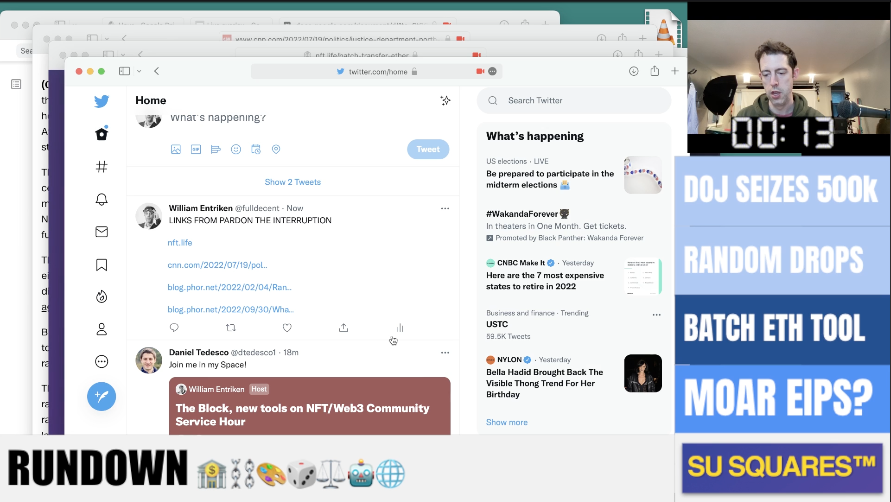This screenshot has height=502, width=891.
Task: Like William Entriken's tweet
Action: (x=287, y=327)
